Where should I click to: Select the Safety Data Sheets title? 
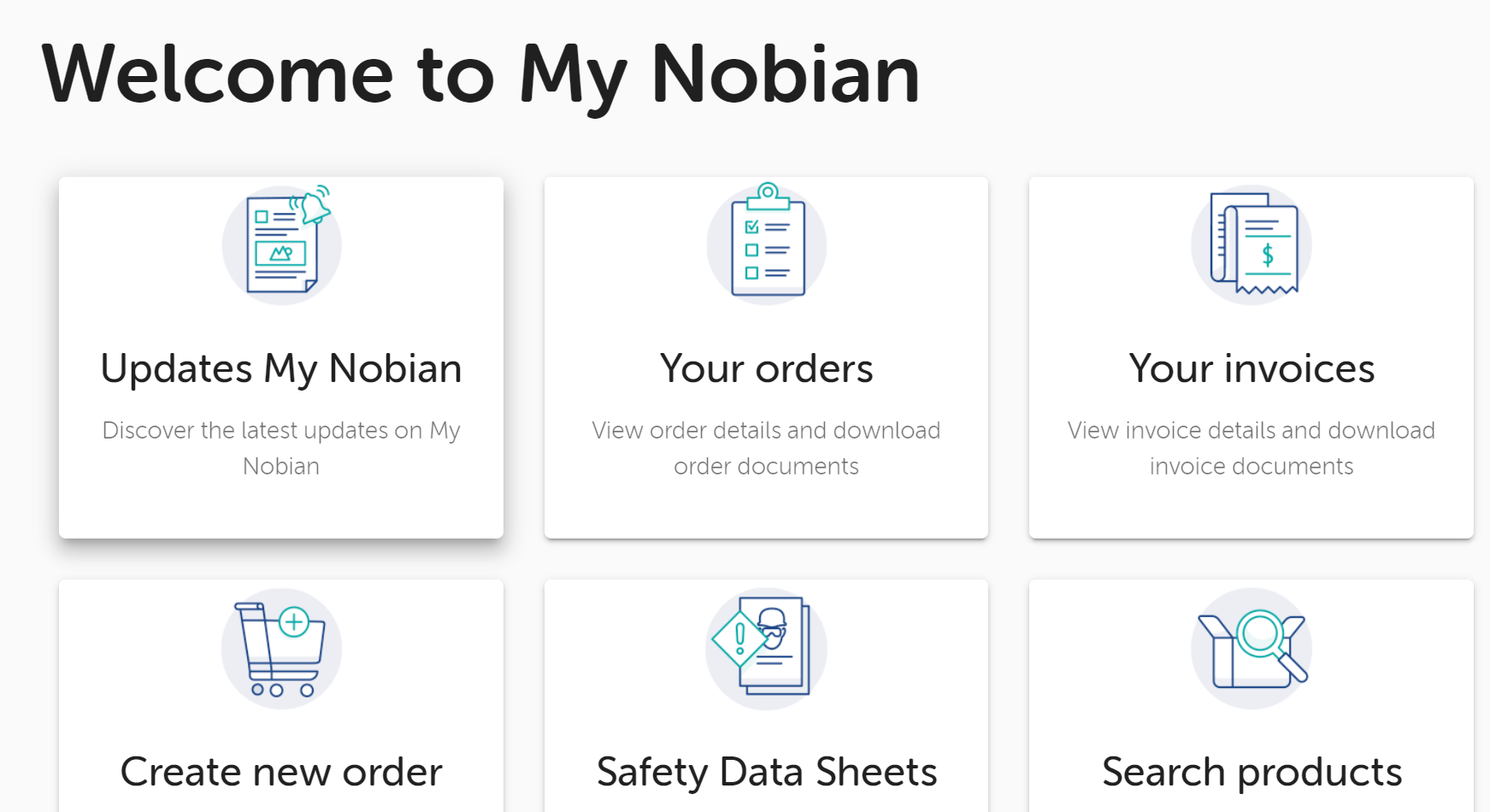pos(767,772)
